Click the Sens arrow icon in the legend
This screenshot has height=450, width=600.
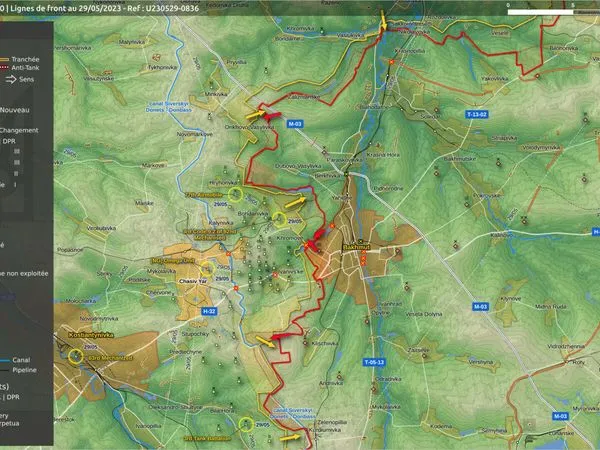click(x=11, y=79)
